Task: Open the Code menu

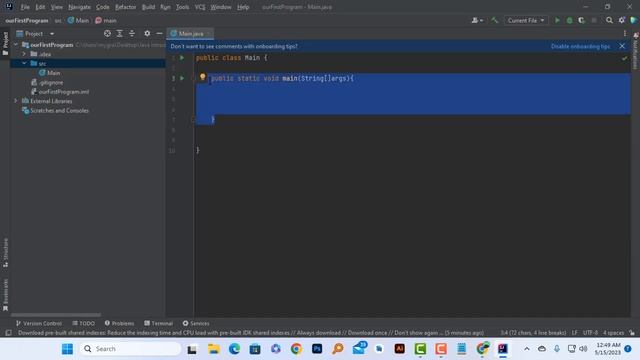Action: (x=102, y=7)
